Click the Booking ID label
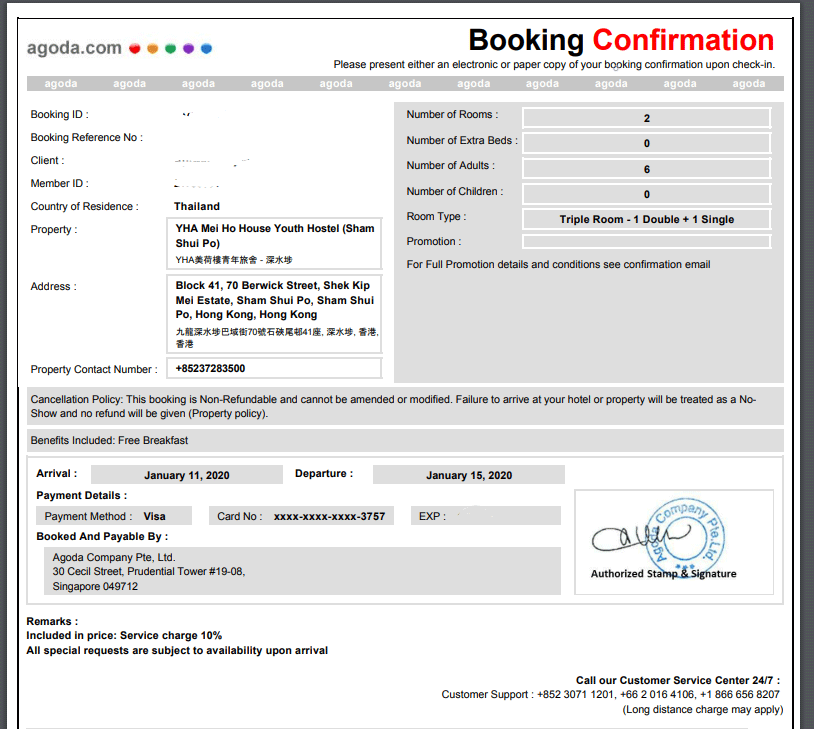The height and width of the screenshot is (729, 814). tap(60, 114)
